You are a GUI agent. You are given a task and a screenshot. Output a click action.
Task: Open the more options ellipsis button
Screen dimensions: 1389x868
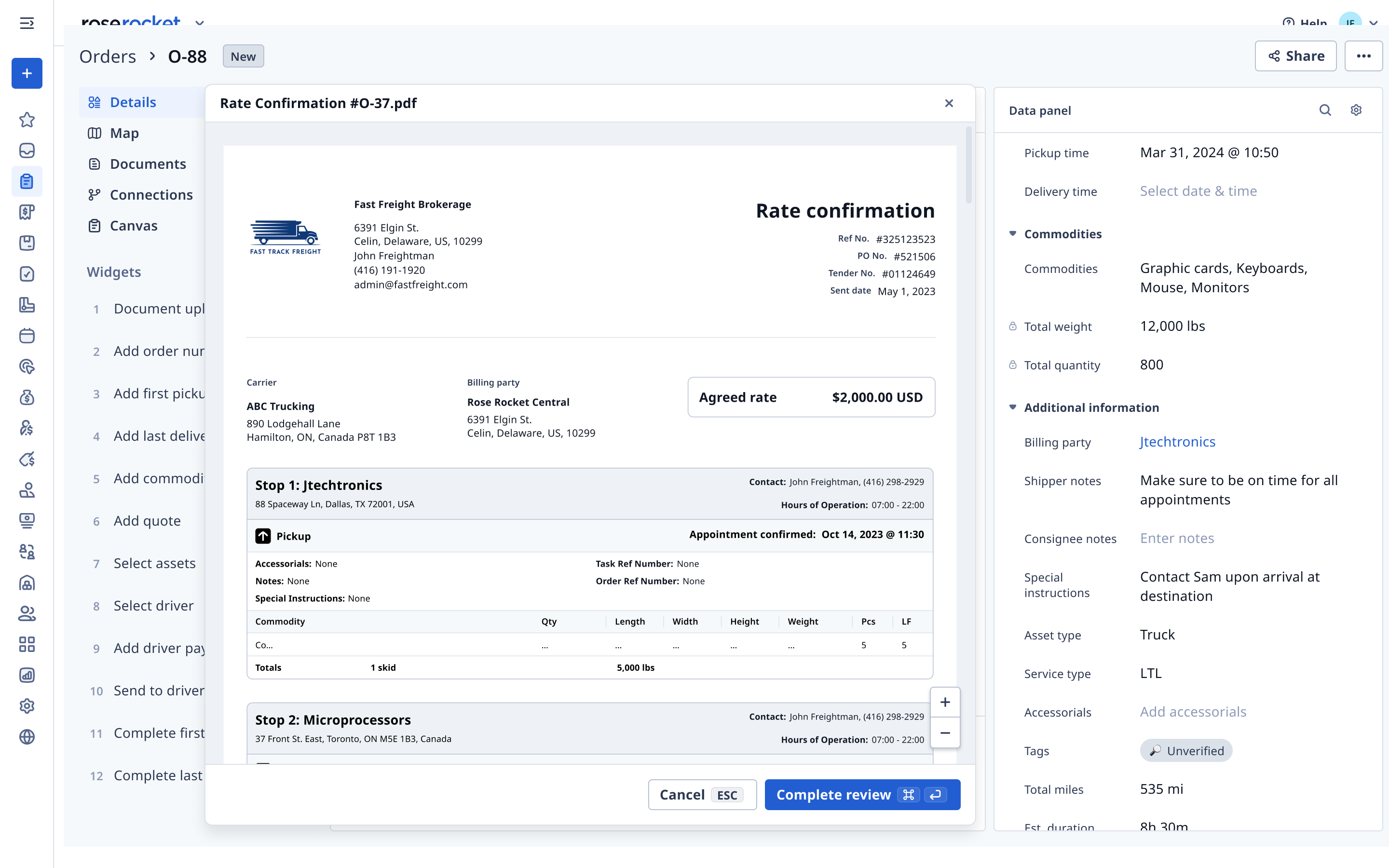pyautogui.click(x=1363, y=55)
